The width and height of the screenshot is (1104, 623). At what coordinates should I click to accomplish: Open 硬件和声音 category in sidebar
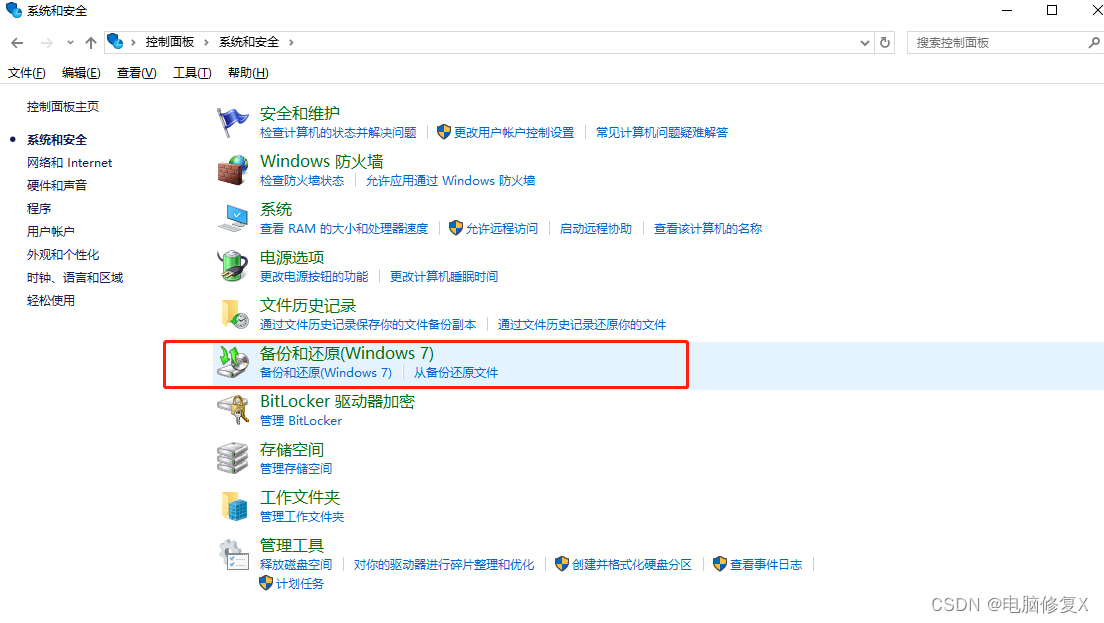point(57,185)
